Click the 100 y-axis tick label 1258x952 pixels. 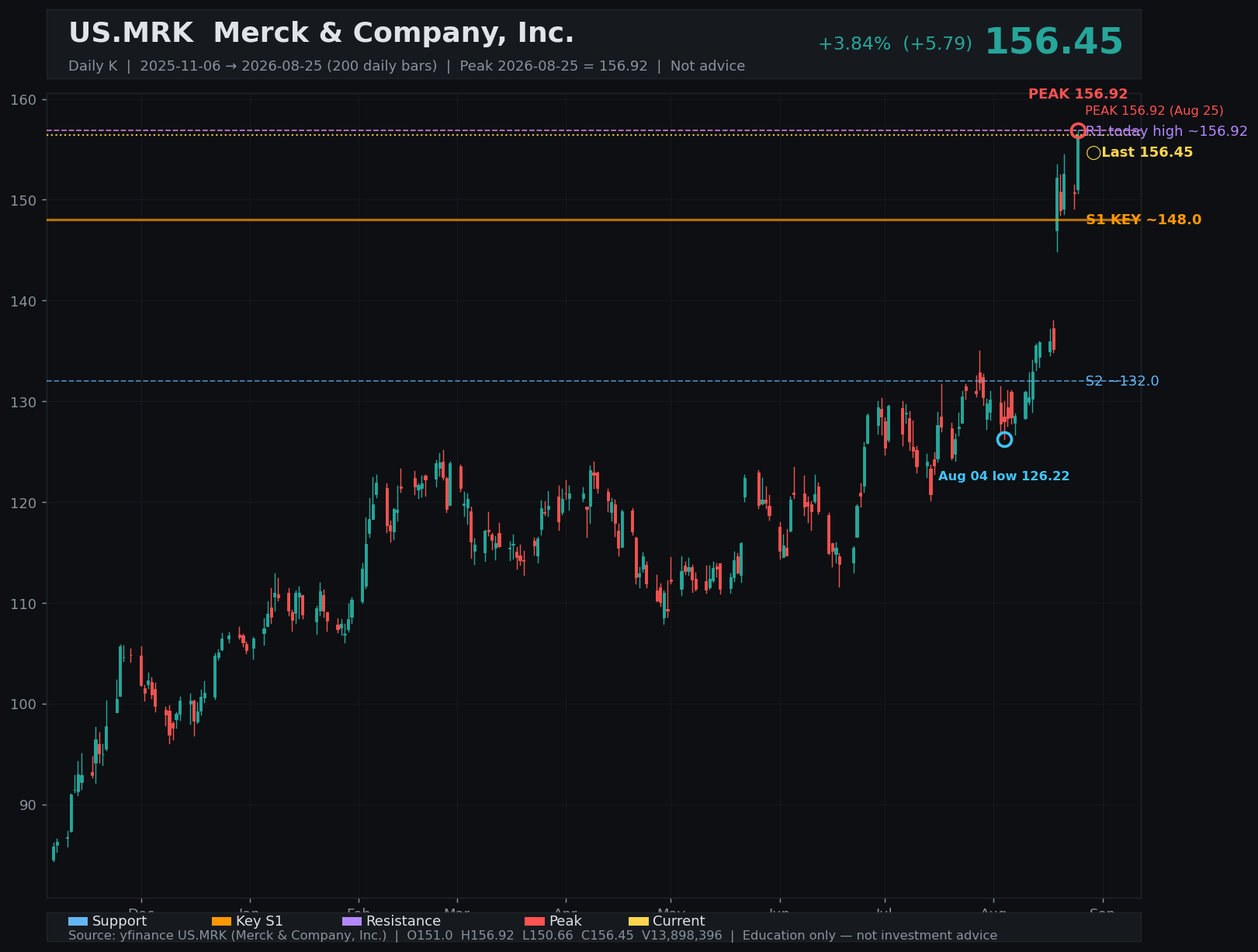click(x=23, y=704)
